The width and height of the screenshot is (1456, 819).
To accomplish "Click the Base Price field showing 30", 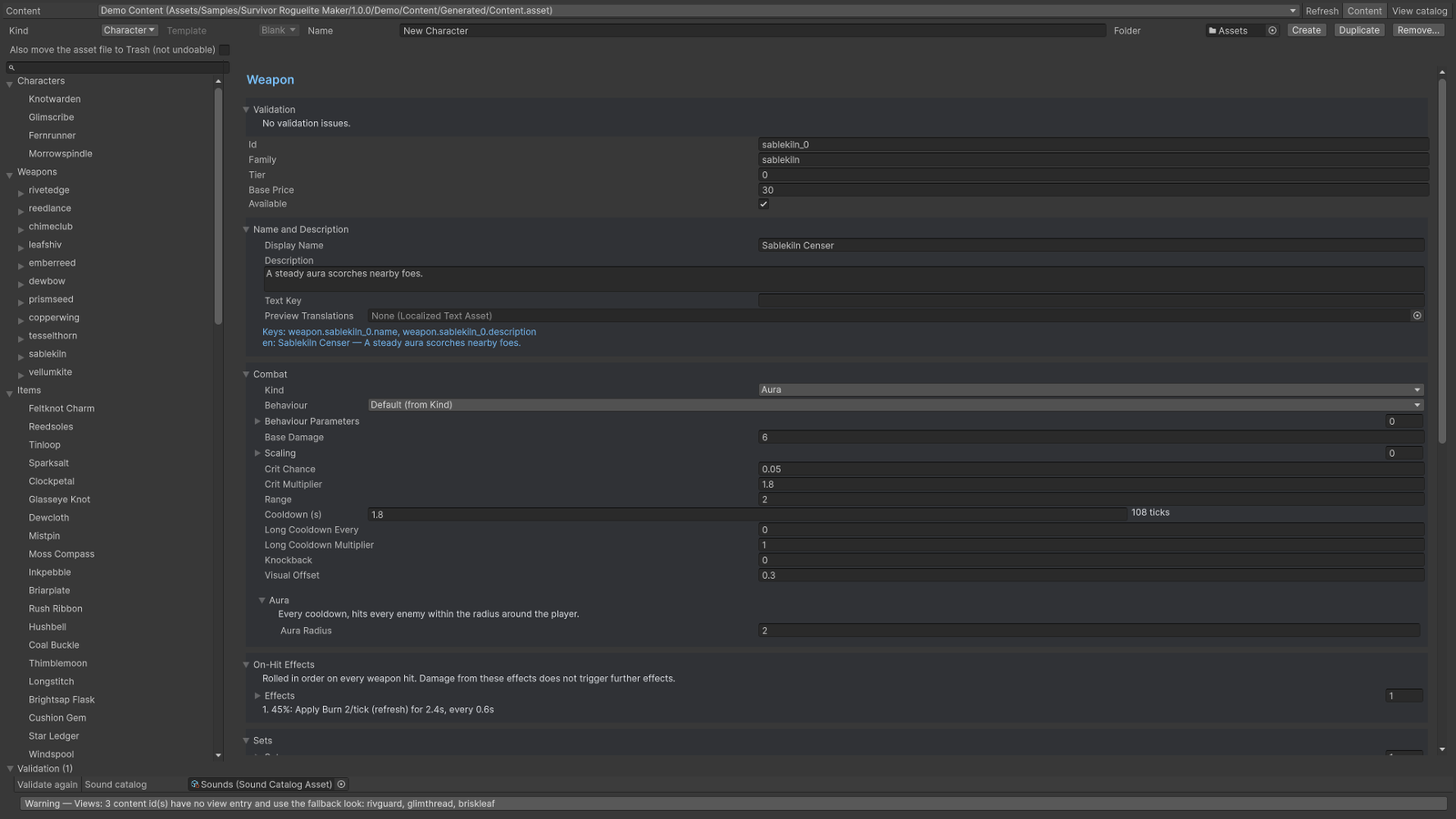I will pyautogui.click(x=1093, y=190).
